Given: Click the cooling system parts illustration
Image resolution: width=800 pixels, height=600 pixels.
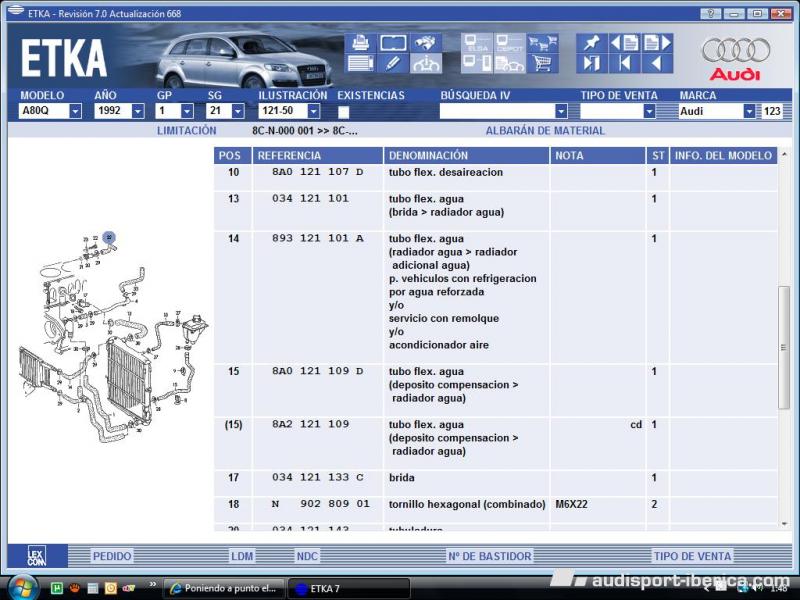Looking at the screenshot, I should [x=113, y=337].
